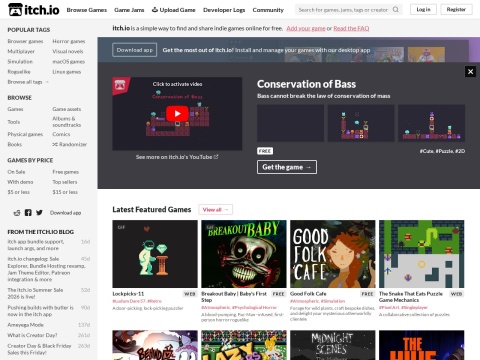
Task: Open Good Folk Cafe game thumbnail
Action: [333, 254]
